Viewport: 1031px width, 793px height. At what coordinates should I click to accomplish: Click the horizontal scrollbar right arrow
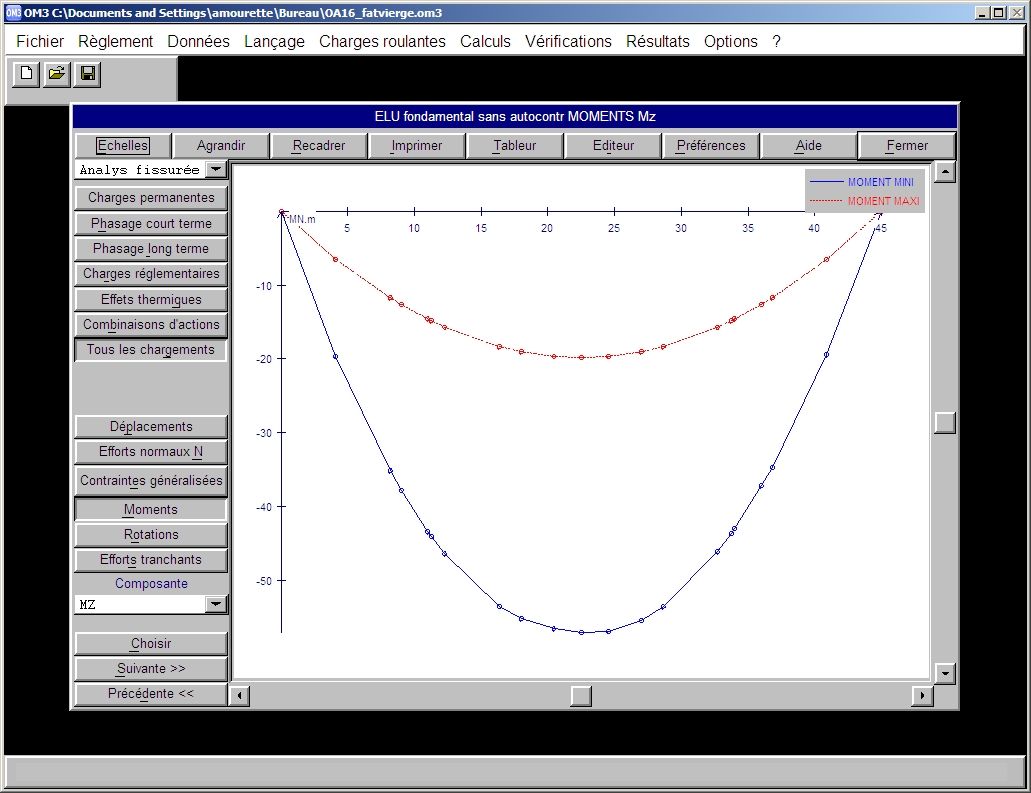coord(922,695)
